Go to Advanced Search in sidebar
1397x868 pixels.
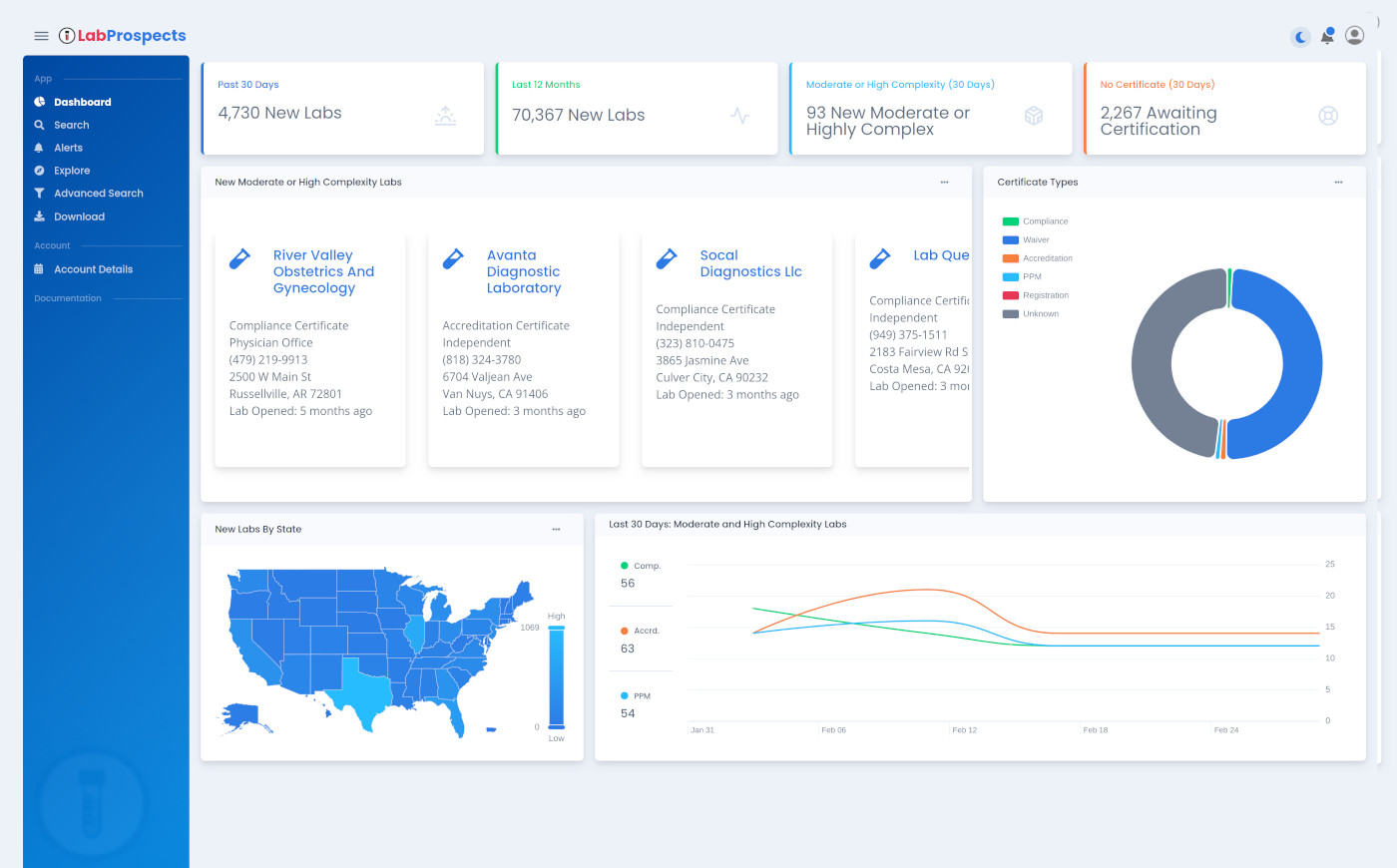[x=98, y=194]
